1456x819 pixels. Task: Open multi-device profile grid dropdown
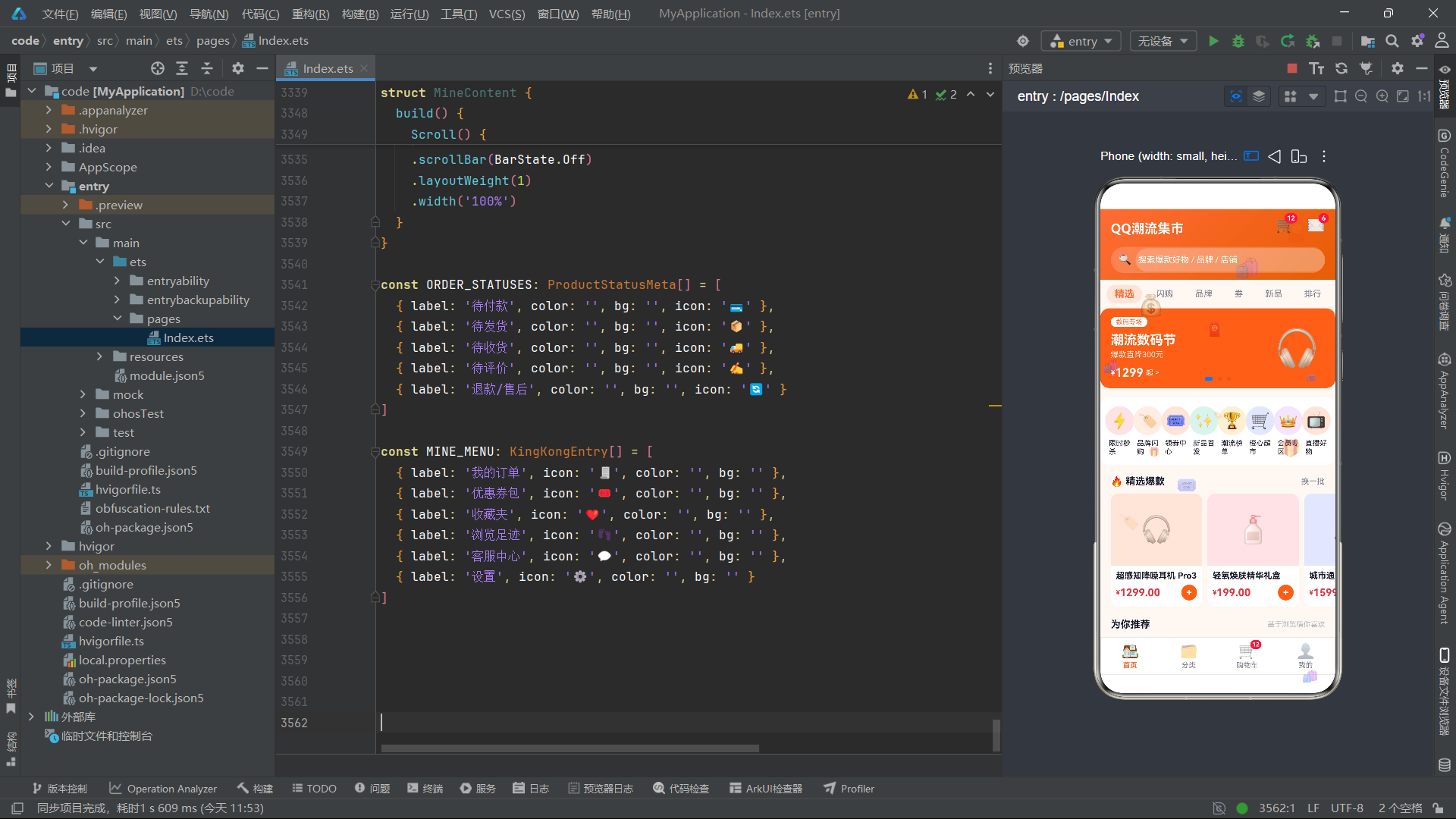[1301, 96]
